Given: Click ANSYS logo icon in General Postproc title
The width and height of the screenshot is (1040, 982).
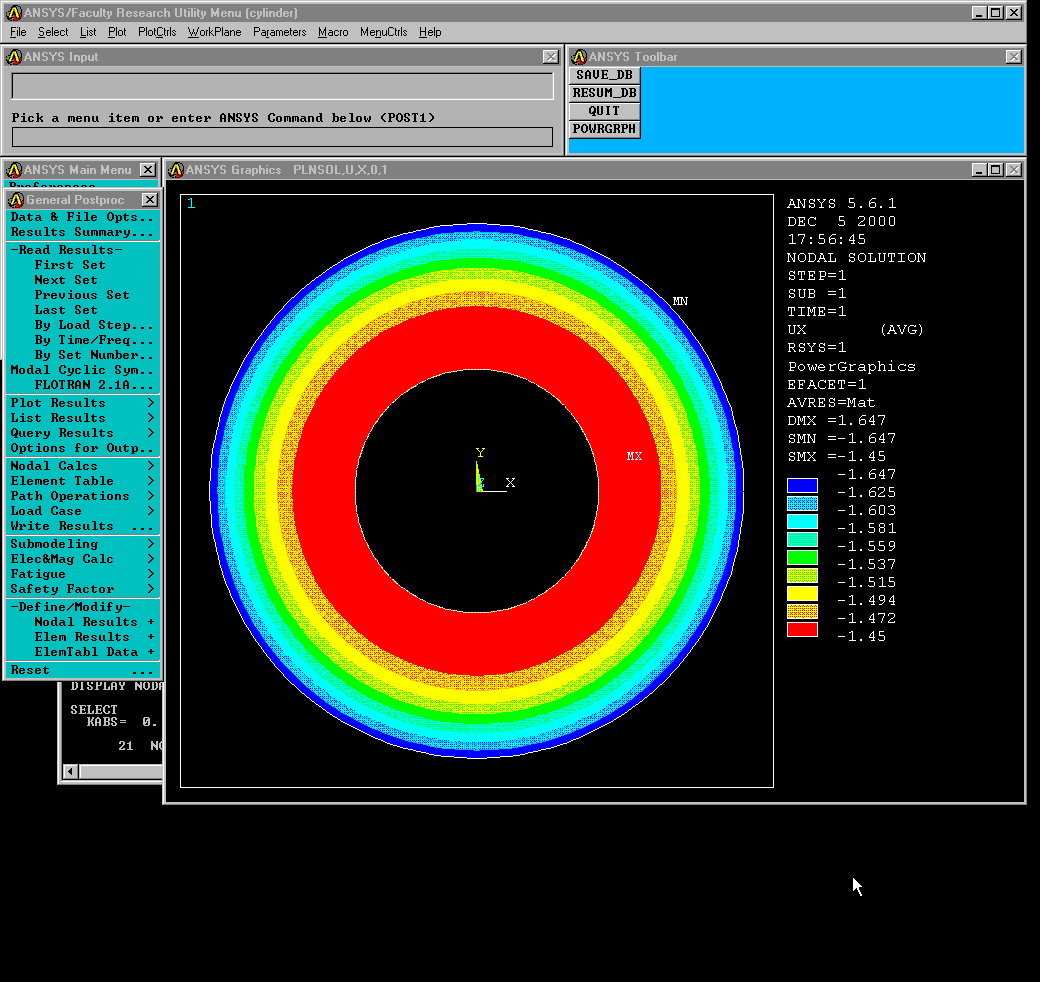Looking at the screenshot, I should click(17, 200).
